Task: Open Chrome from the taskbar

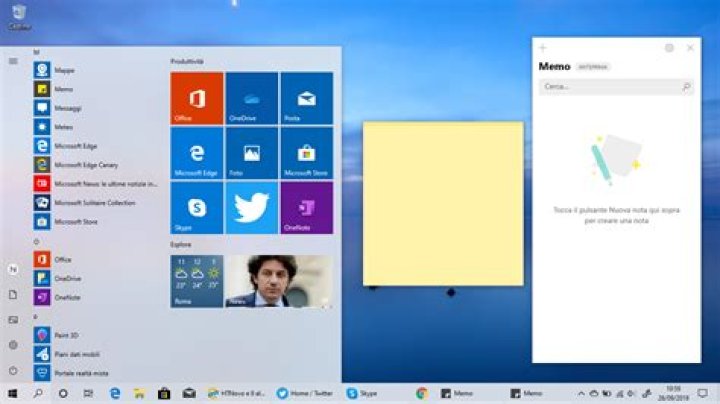Action: pos(422,393)
